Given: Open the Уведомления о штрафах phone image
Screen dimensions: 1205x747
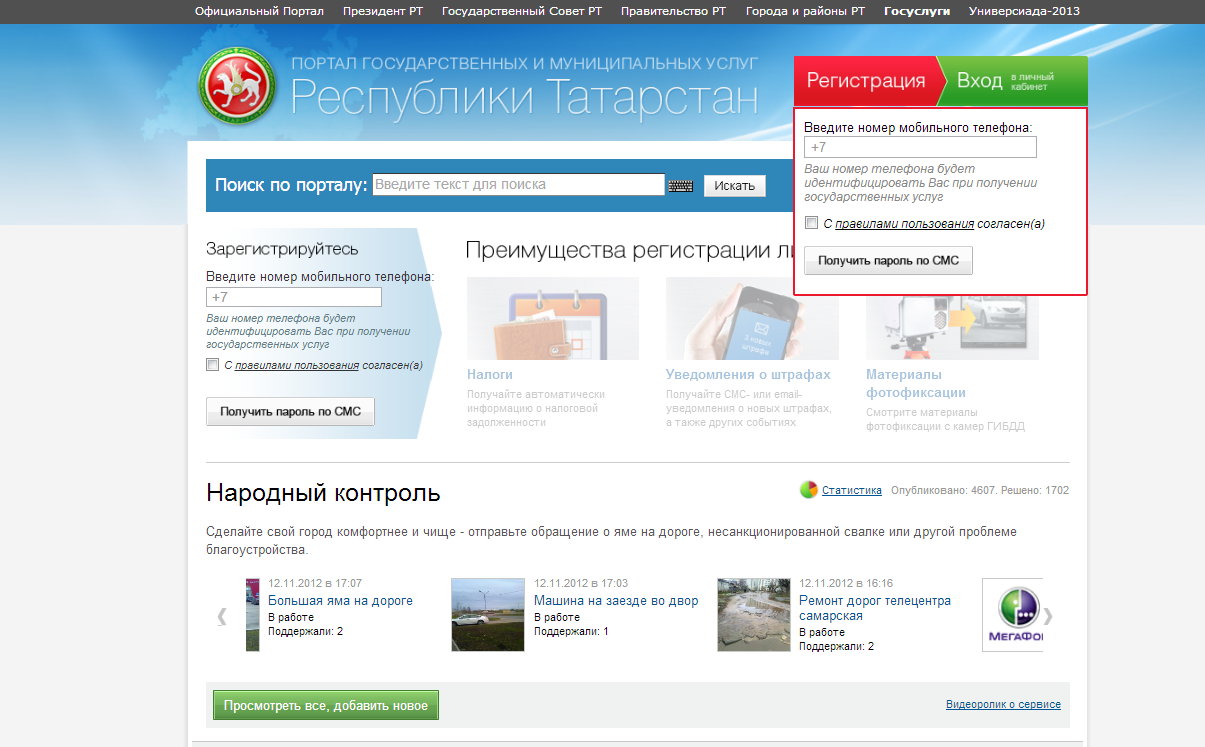Looking at the screenshot, I should pos(752,318).
